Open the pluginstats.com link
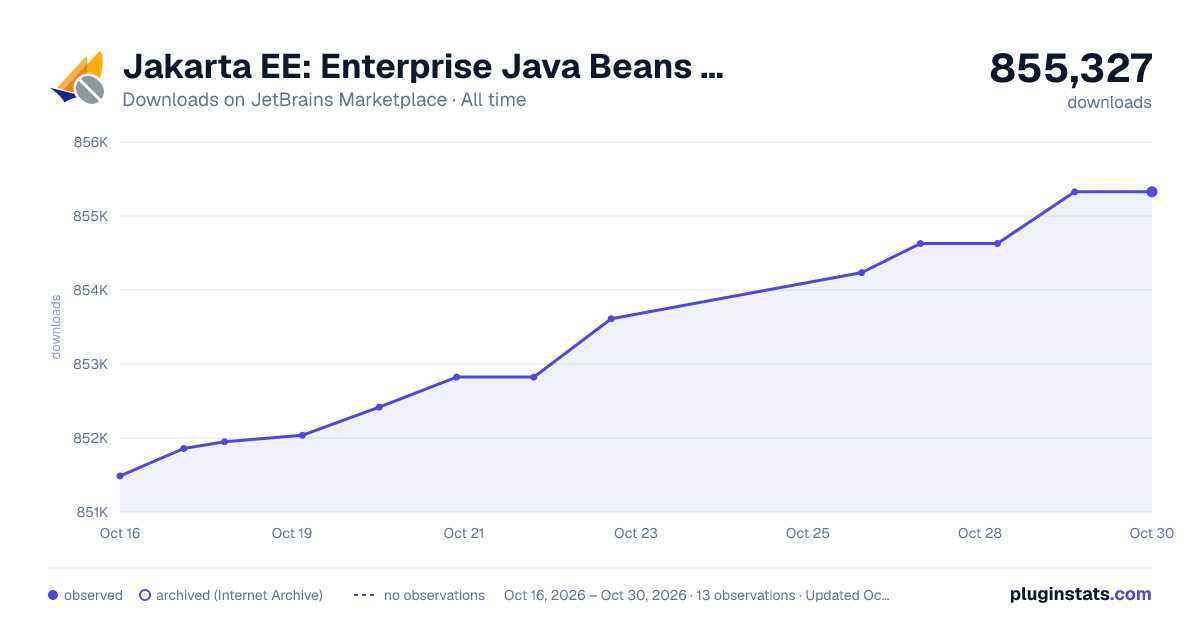The width and height of the screenshot is (1200, 630). [1080, 594]
